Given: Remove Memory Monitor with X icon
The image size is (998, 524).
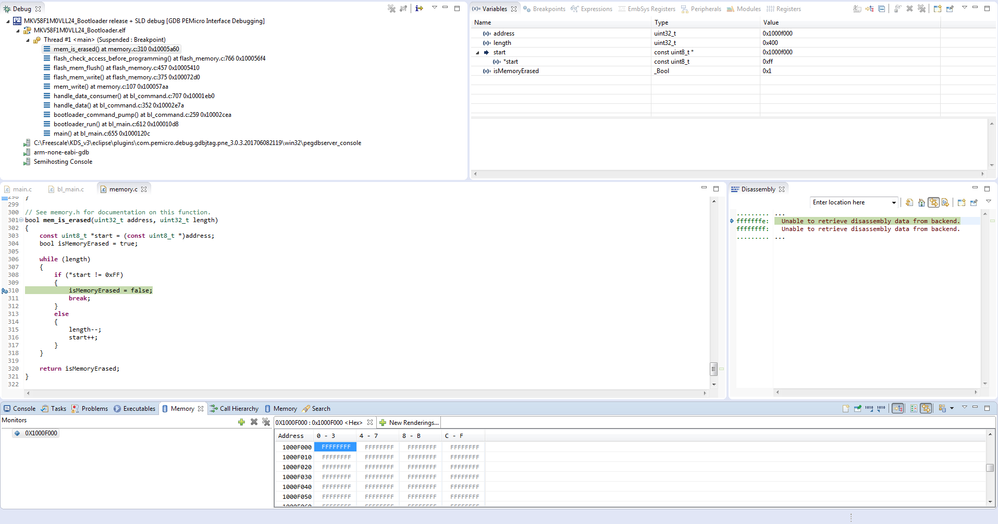Looking at the screenshot, I should coord(254,422).
